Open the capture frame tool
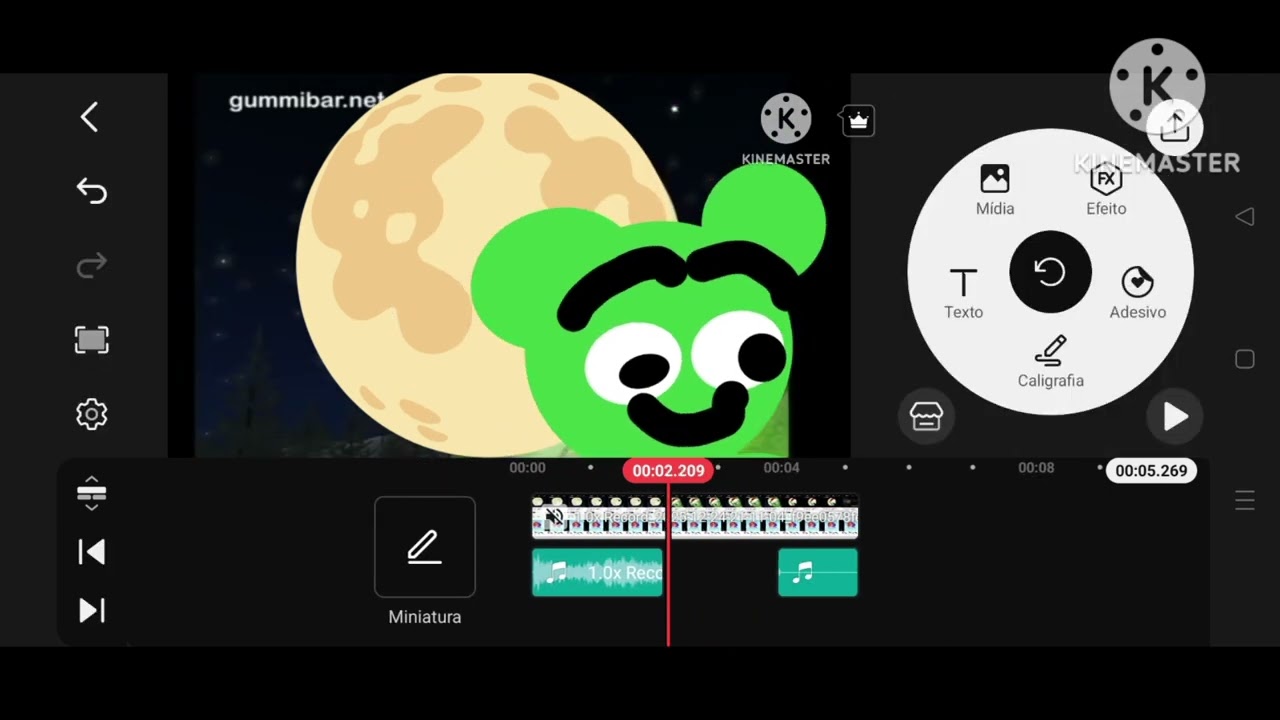 [91, 340]
